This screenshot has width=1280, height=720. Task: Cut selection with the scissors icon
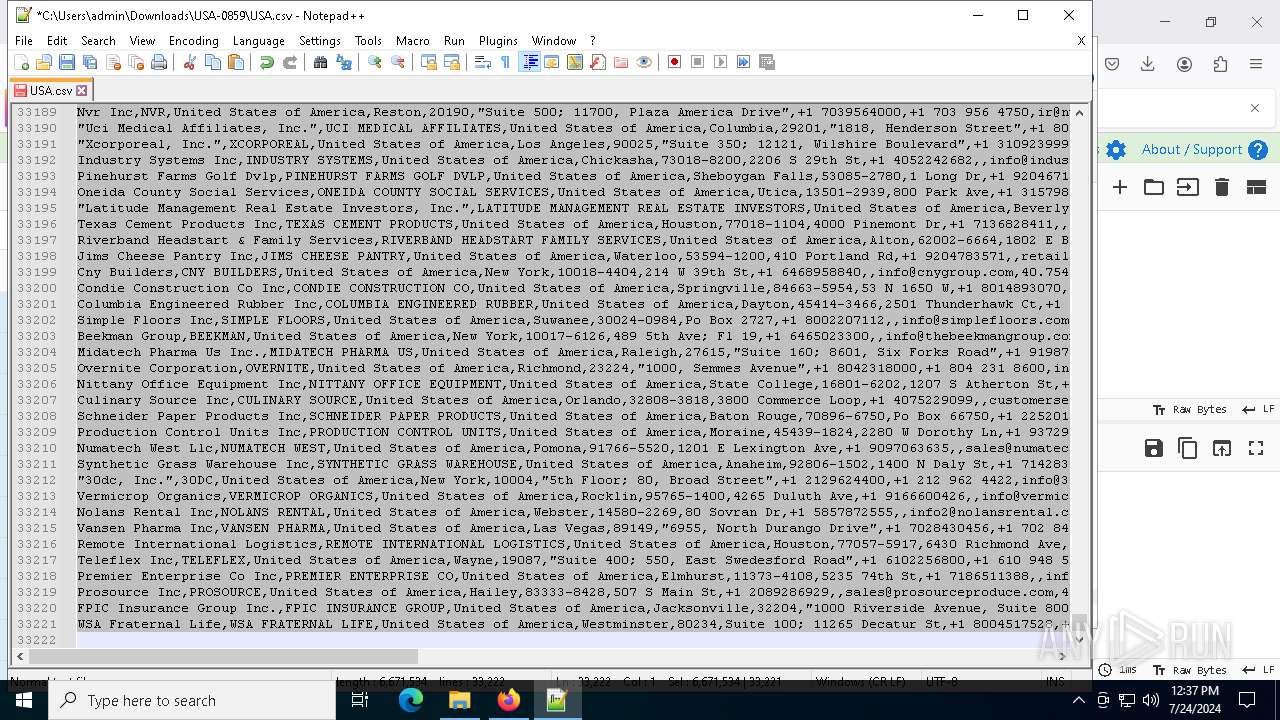coord(189,62)
